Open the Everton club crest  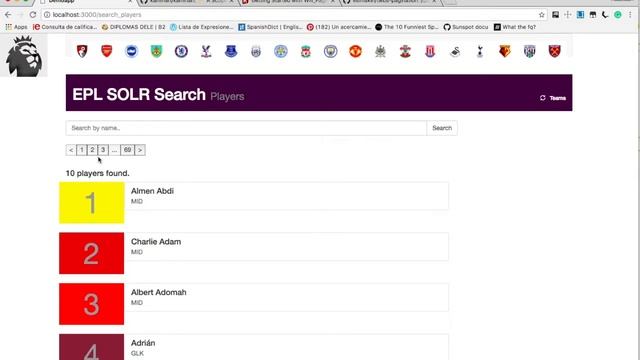coord(231,51)
